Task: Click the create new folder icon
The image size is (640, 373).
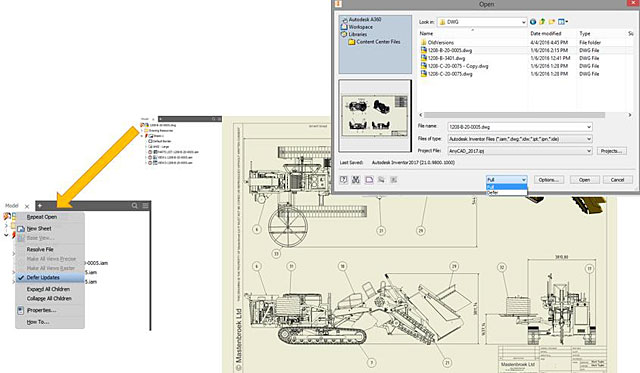Action: coord(551,22)
